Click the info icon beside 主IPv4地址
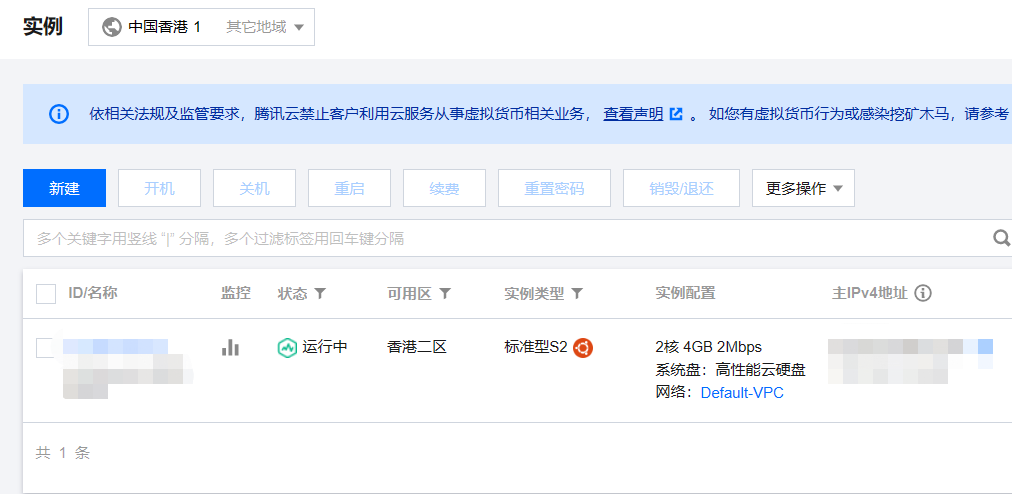Image resolution: width=1012 pixels, height=494 pixels. [923, 294]
